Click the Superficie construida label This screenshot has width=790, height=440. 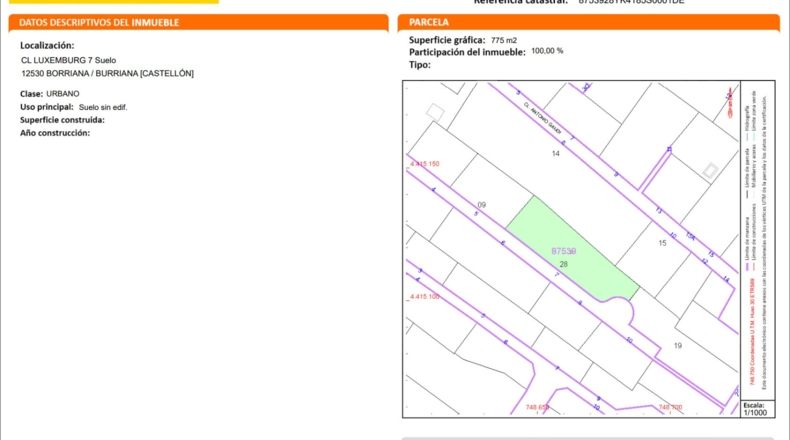[x=62, y=120]
